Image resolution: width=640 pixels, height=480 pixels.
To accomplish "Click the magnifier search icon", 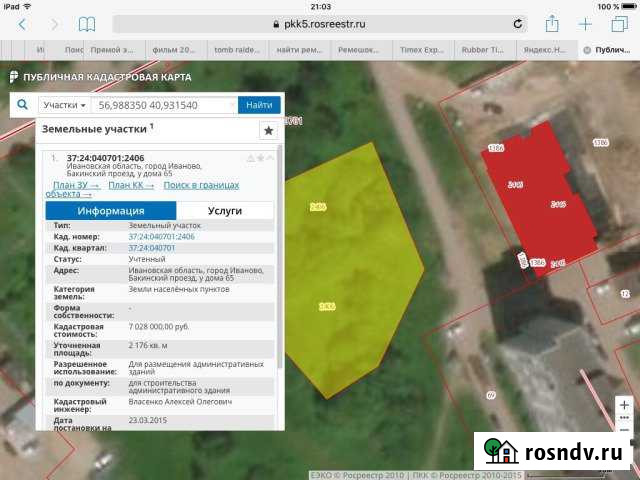I will [22, 104].
